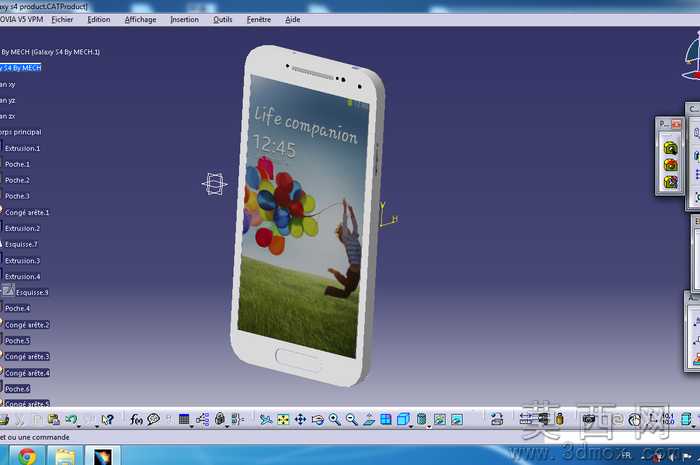The image size is (700, 465).
Task: Select Extrusion.1 in the specification tree
Action: point(22,148)
